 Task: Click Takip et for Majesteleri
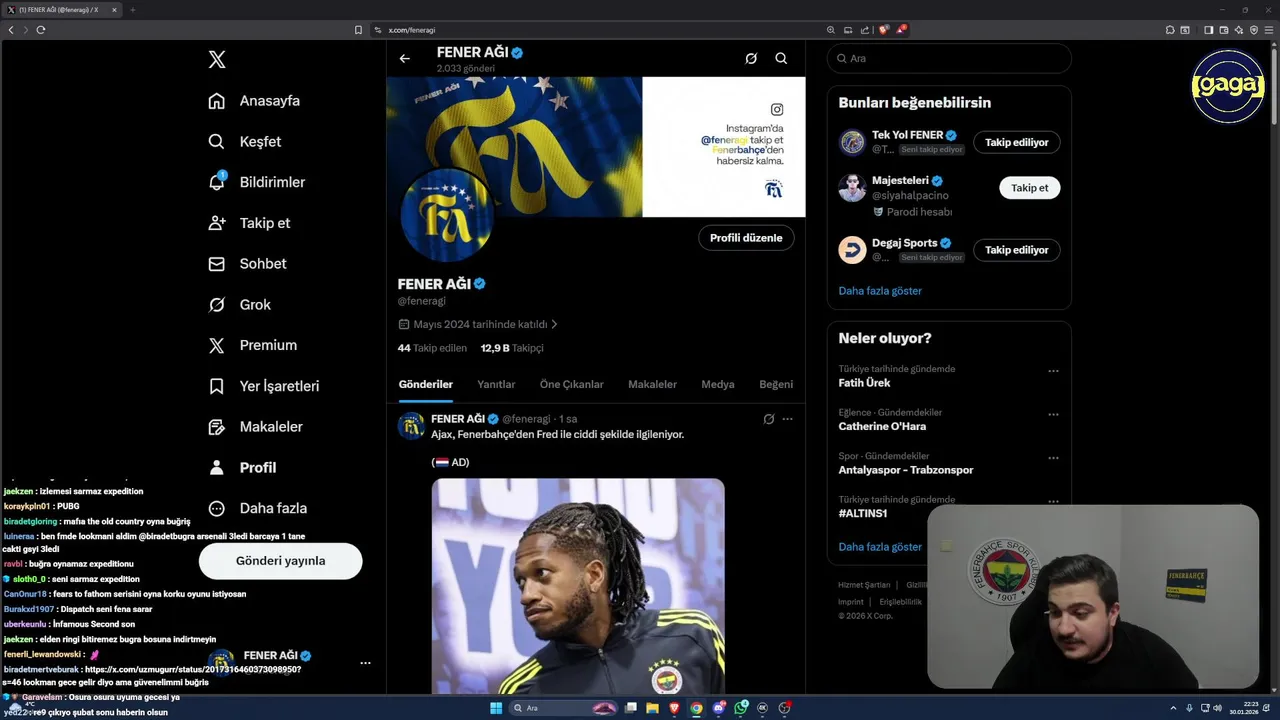(1029, 188)
